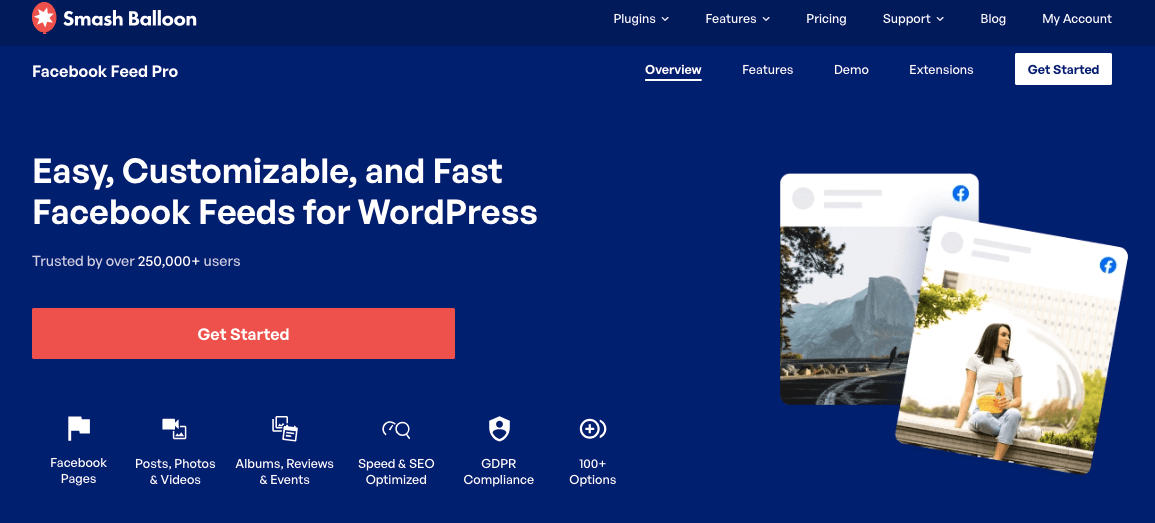Go to the Extensions tab

[941, 70]
